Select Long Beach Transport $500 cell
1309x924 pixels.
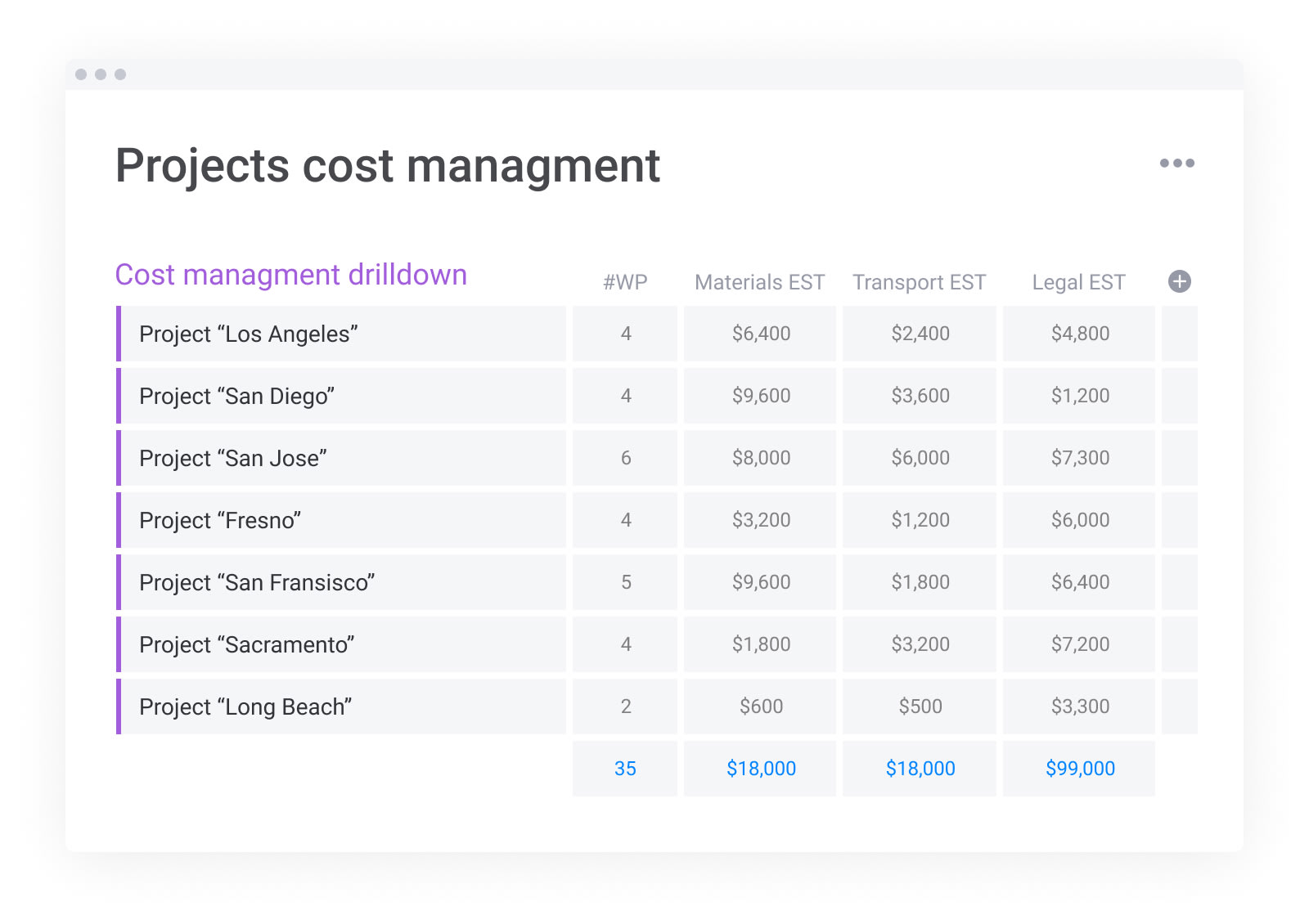coord(920,706)
